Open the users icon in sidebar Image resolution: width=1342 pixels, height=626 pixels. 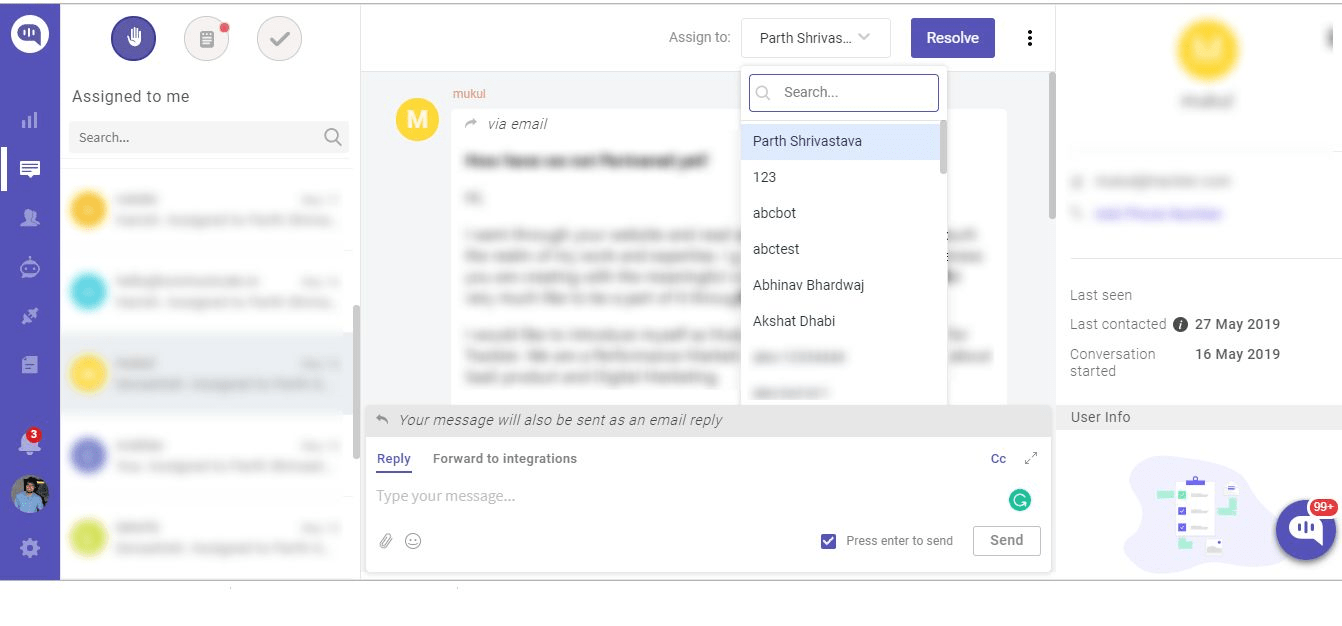(x=30, y=218)
